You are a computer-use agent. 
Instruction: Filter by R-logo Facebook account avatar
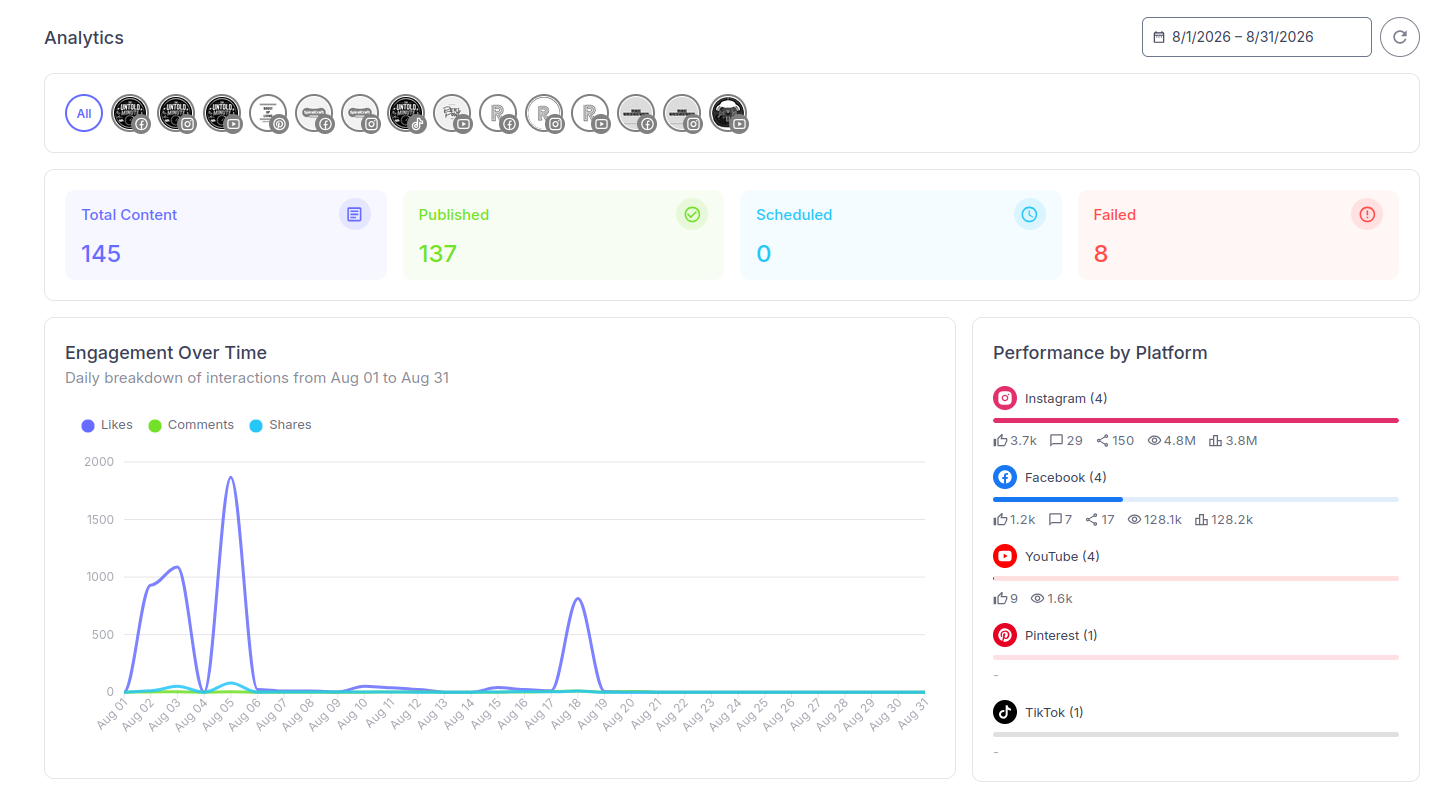498,113
